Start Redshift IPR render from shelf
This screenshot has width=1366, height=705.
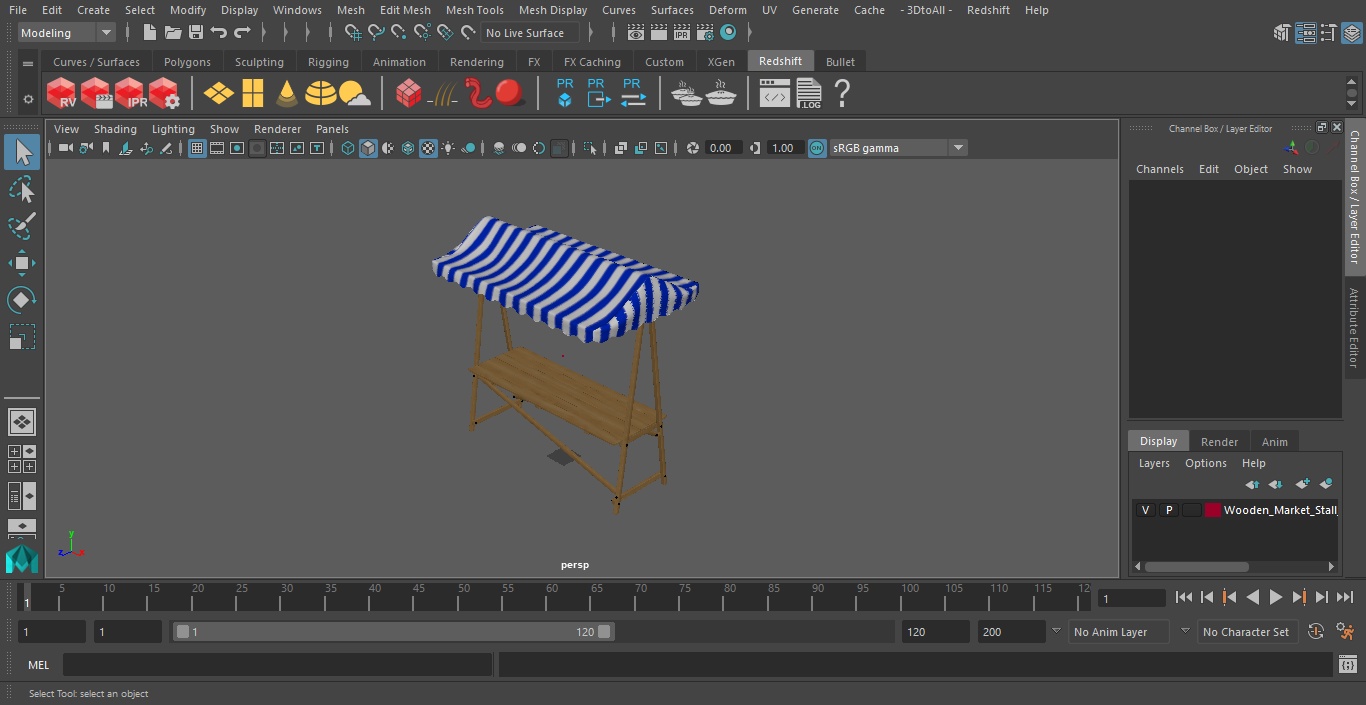click(129, 94)
